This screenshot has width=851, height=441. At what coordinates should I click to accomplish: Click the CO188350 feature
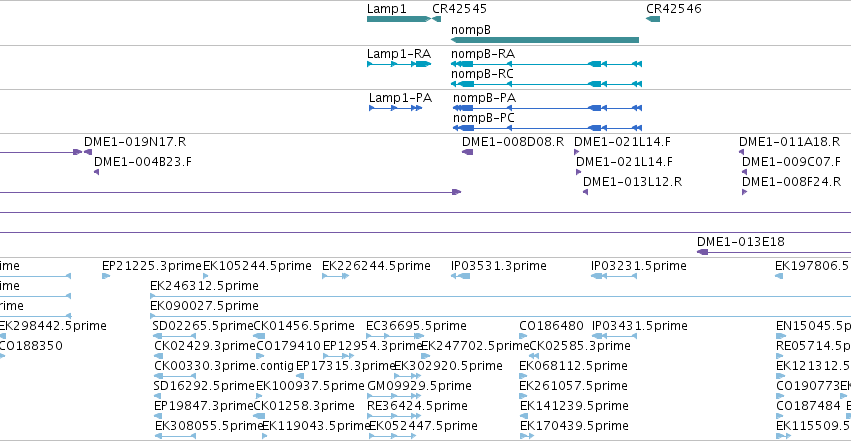click(x=2, y=356)
